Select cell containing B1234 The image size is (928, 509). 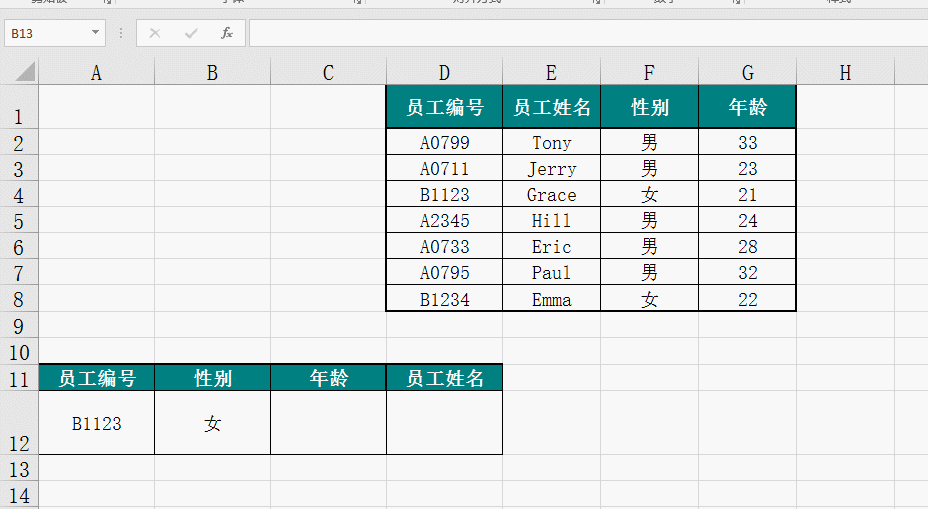(444, 298)
